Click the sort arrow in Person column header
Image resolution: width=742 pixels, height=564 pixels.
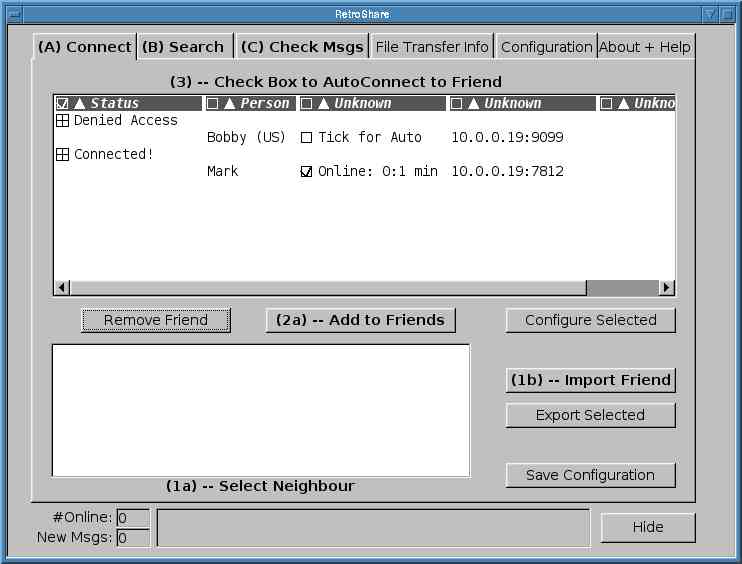(230, 104)
